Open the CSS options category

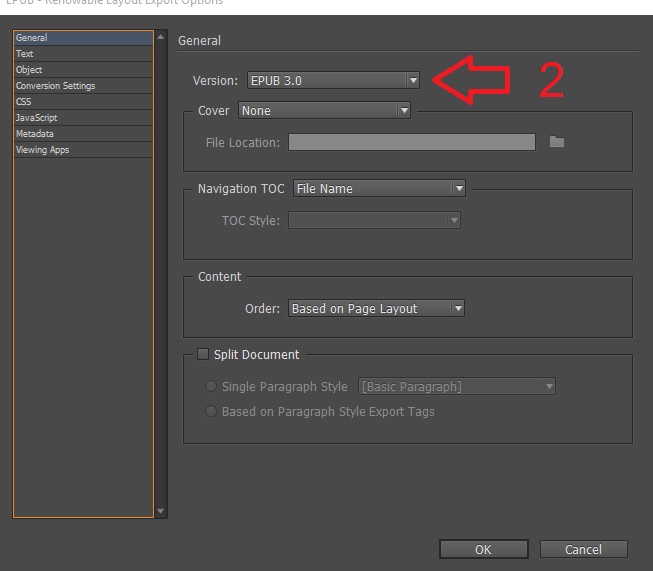pyautogui.click(x=83, y=102)
